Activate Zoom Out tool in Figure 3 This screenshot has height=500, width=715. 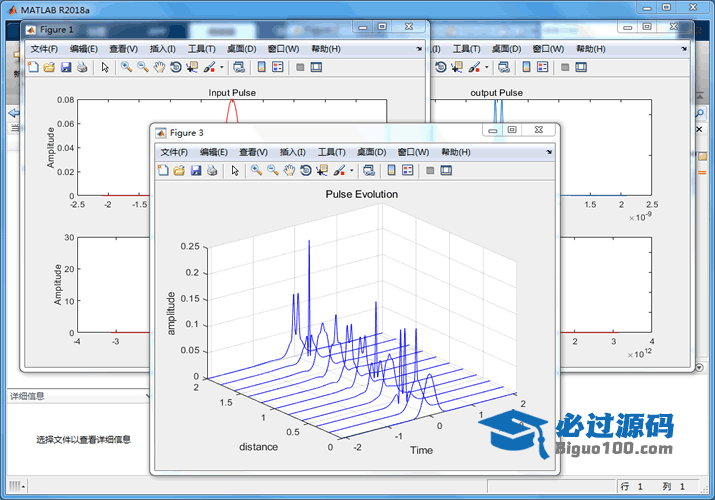click(273, 170)
